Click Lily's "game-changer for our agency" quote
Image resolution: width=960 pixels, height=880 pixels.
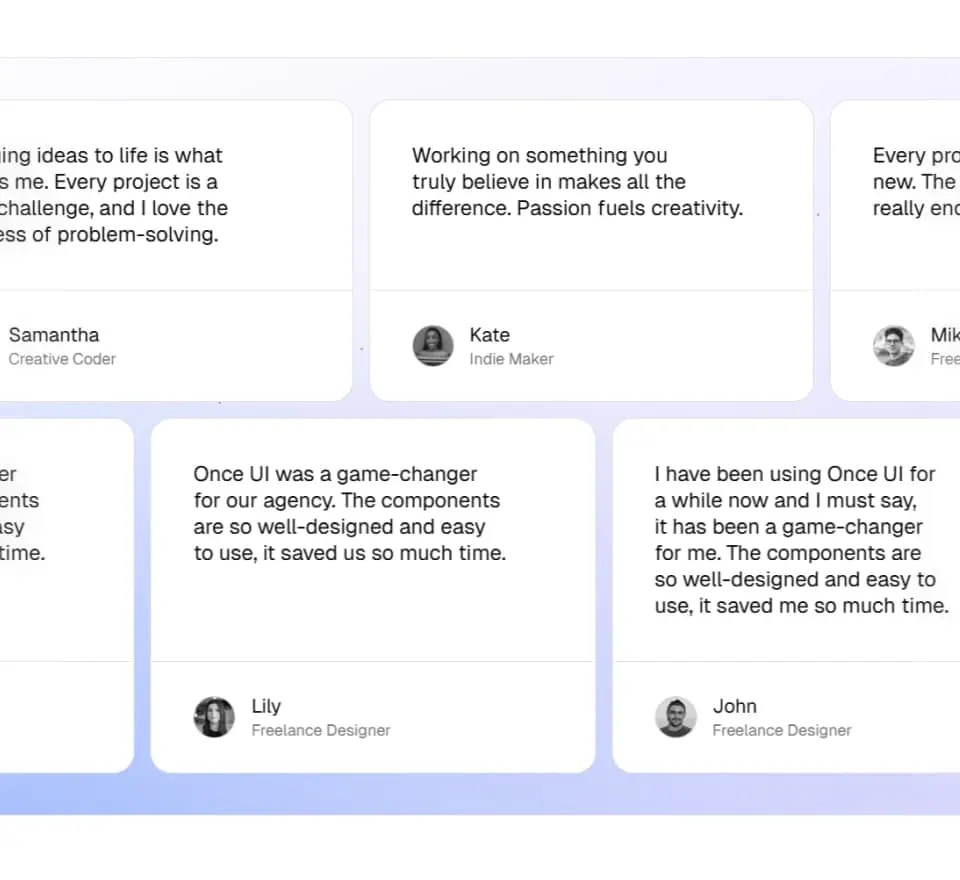tap(349, 514)
